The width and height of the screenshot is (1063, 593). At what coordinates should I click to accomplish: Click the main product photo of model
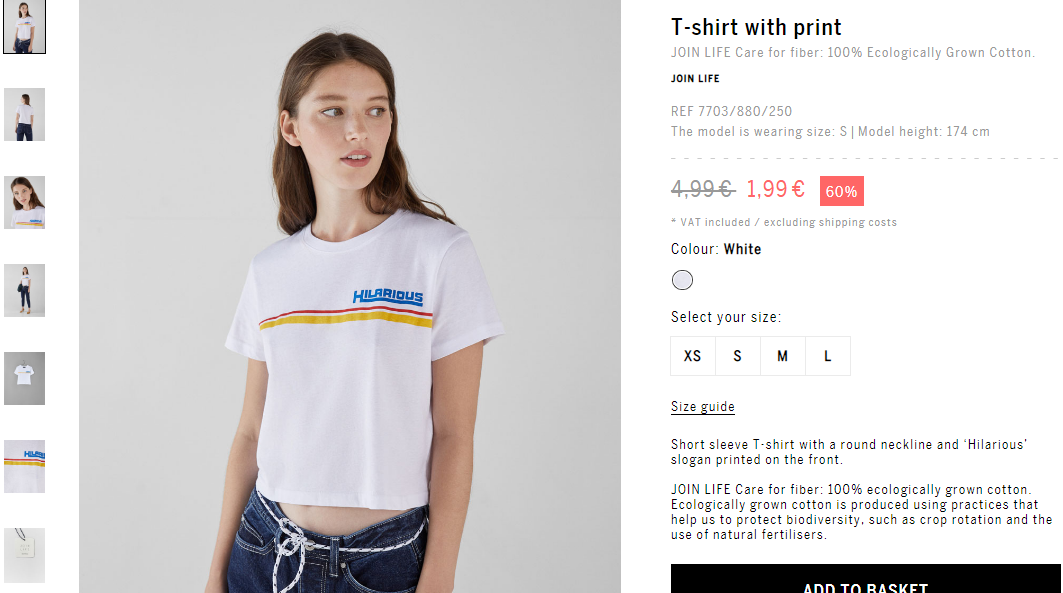click(350, 296)
